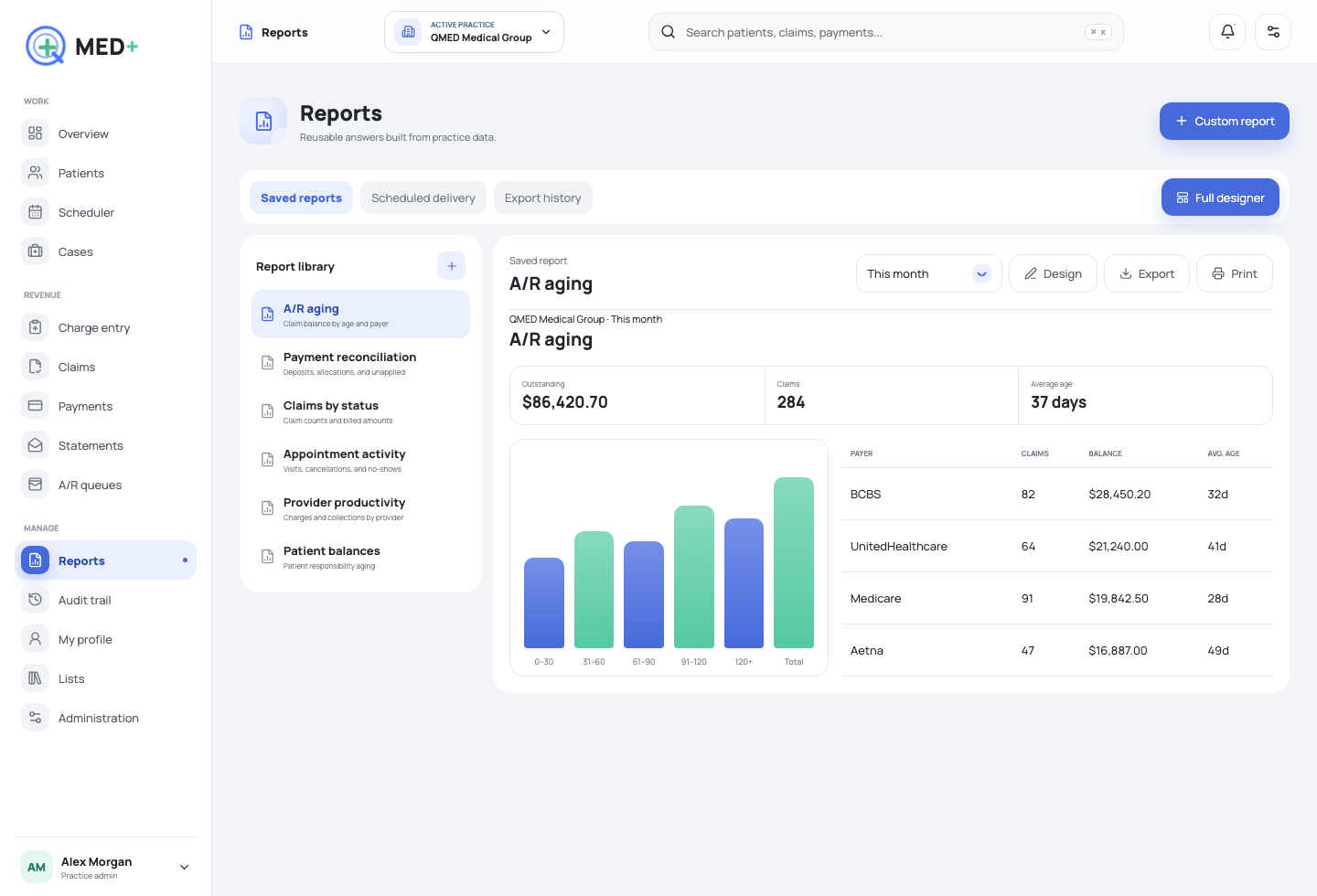Viewport: 1317px width, 896px height.
Task: Click the Patient balances report icon
Action: click(x=267, y=557)
